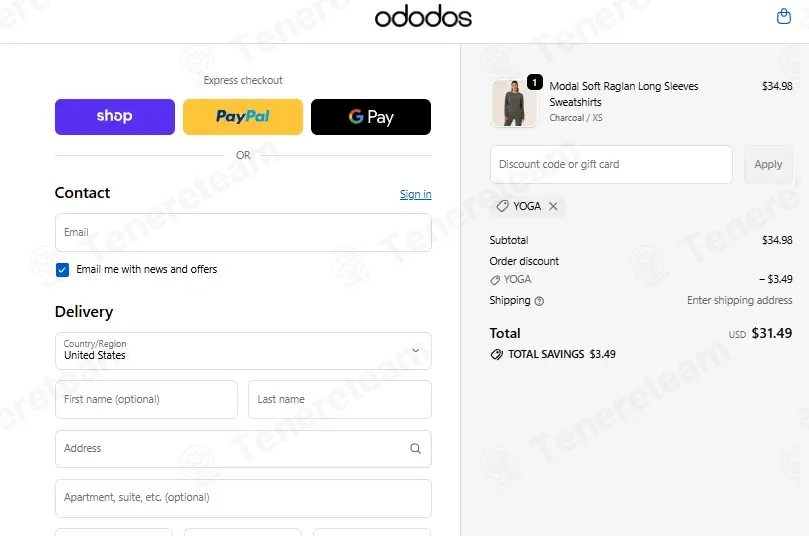Image resolution: width=809 pixels, height=536 pixels.
Task: Uncheck Email me with news and offers
Action: [x=62, y=270]
